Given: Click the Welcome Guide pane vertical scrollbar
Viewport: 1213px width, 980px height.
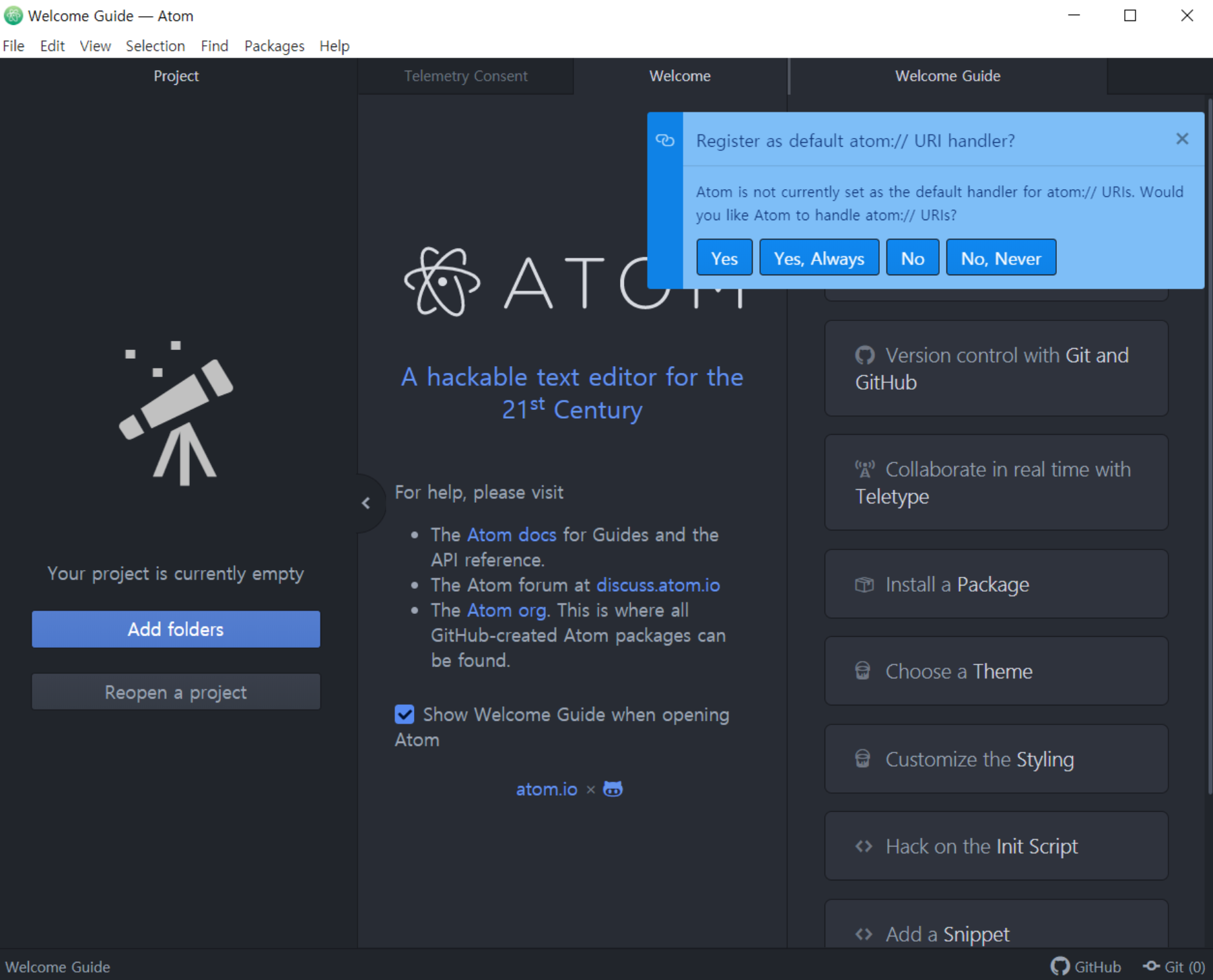Looking at the screenshot, I should click(1210, 448).
